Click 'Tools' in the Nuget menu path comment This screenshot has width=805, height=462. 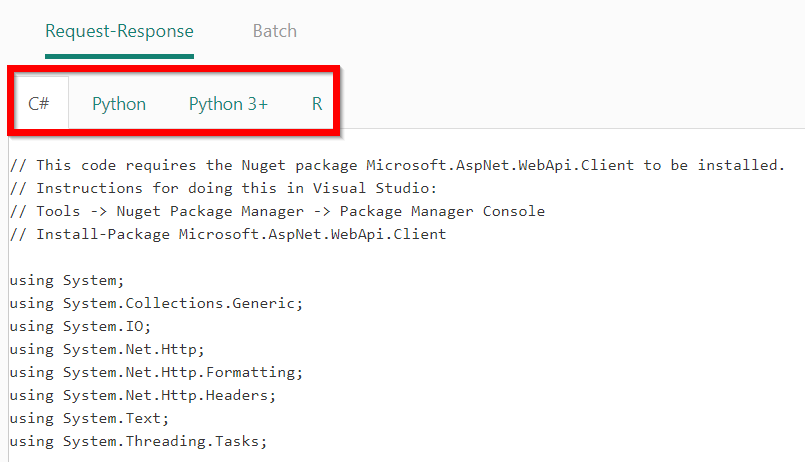pos(58,211)
